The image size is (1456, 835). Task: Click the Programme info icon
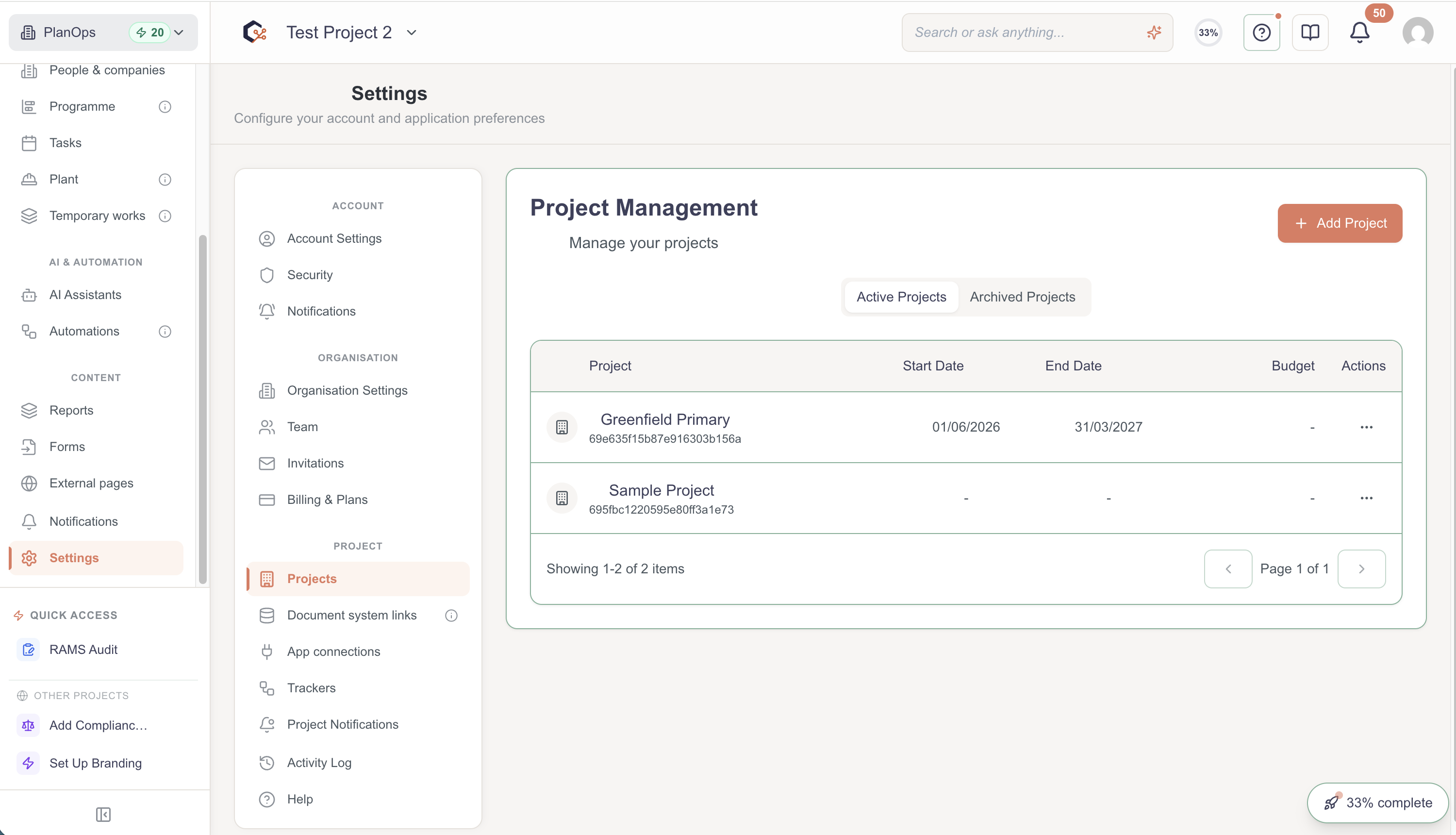click(x=165, y=107)
